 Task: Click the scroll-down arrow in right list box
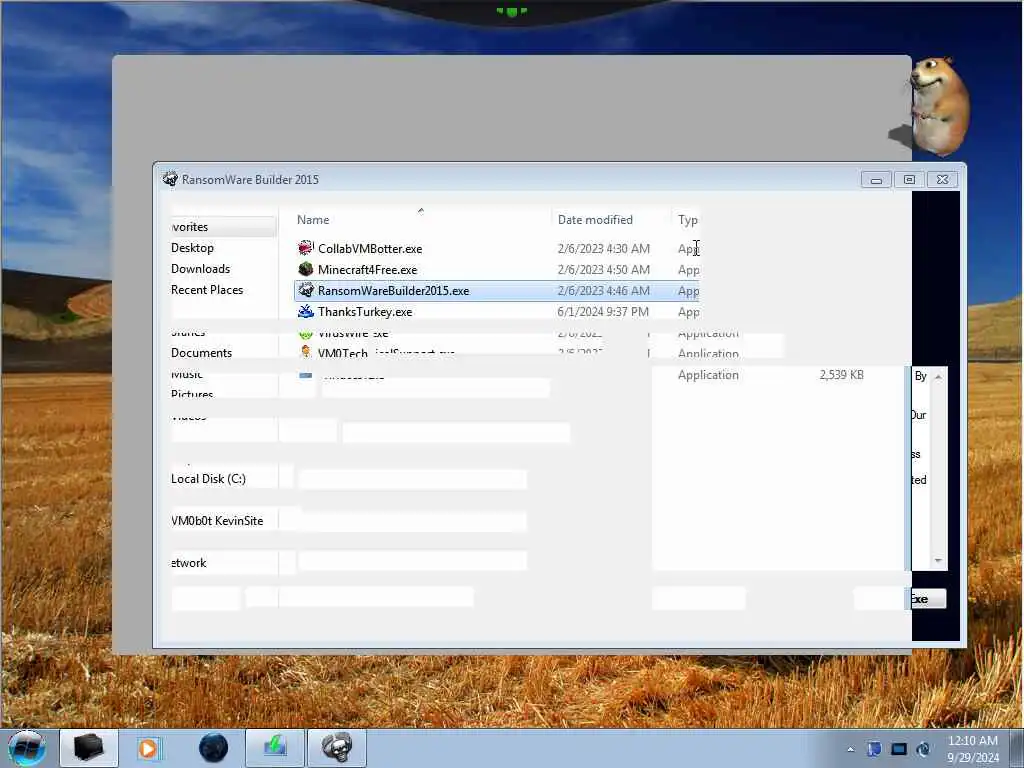[938, 560]
